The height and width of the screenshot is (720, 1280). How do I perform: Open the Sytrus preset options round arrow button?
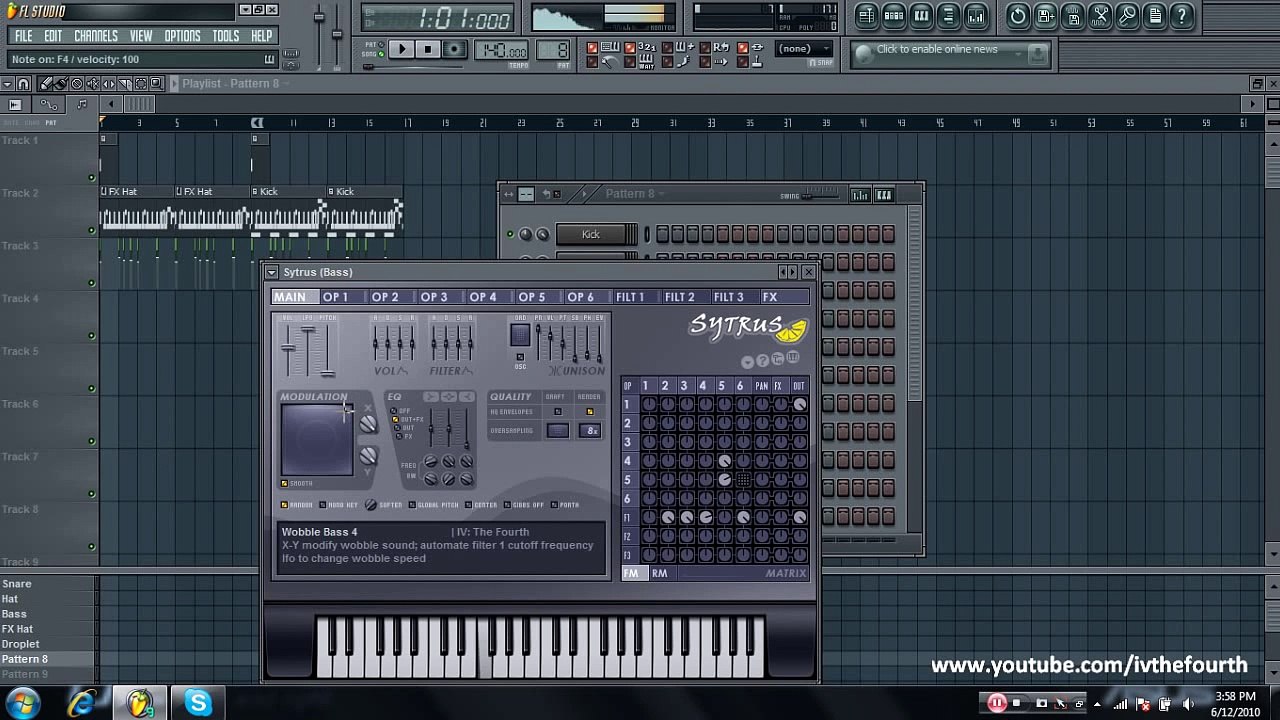pos(748,361)
